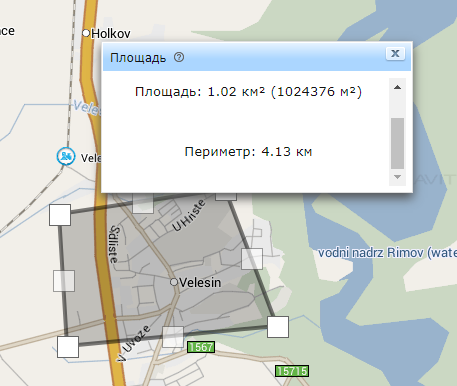Click the Holkov town marker
457x386 pixels.
point(86,33)
